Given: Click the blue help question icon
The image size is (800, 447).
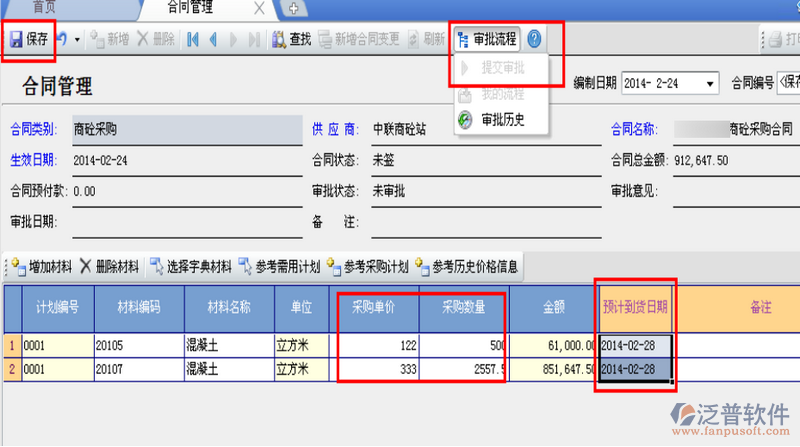Looking at the screenshot, I should (535, 39).
